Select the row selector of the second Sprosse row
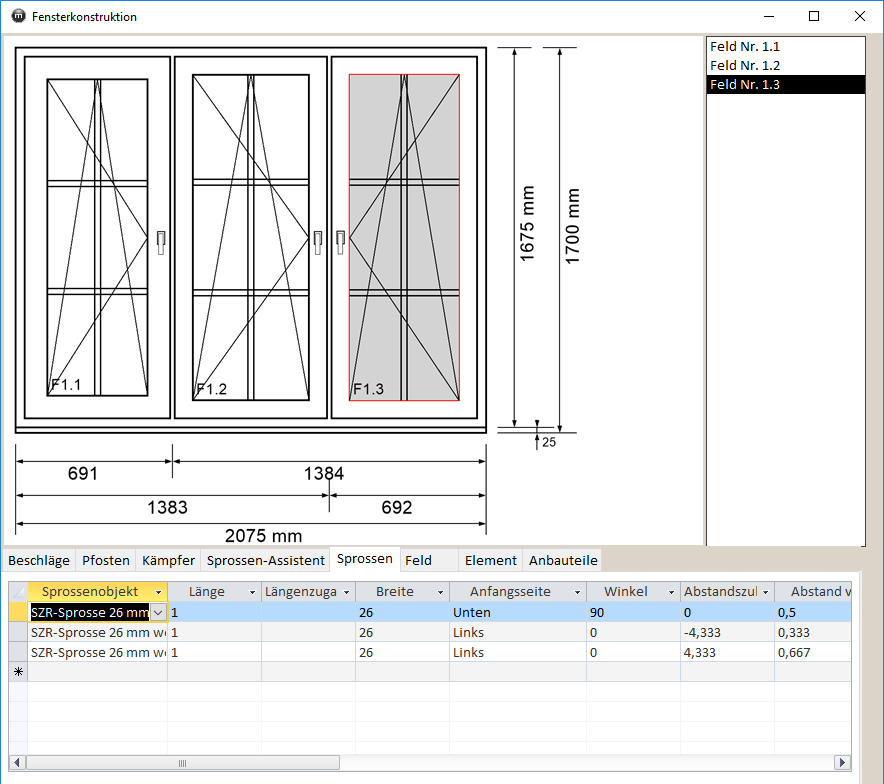The height and width of the screenshot is (784, 884). click(x=17, y=632)
